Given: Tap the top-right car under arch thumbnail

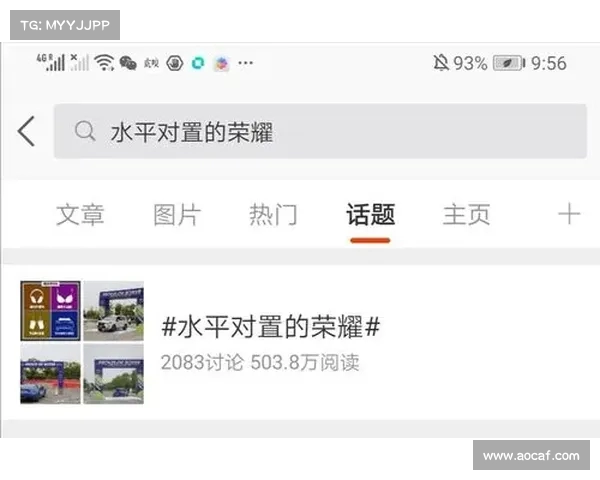Looking at the screenshot, I should point(113,310).
